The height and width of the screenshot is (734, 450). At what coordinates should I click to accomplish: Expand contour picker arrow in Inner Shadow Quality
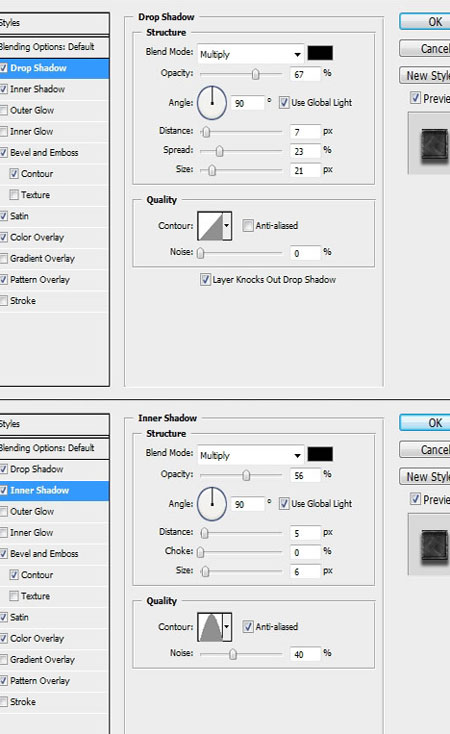(227, 627)
